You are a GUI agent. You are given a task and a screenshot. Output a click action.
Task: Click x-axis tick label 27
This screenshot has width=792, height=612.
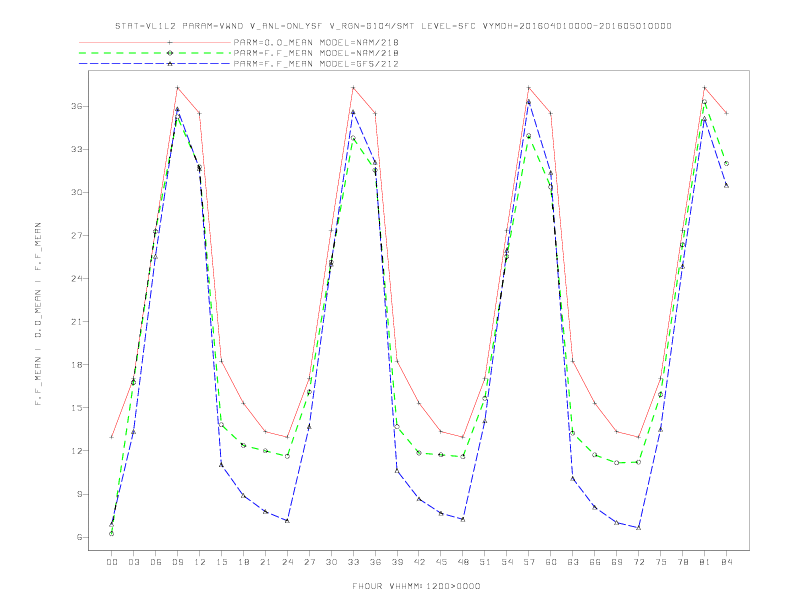click(x=309, y=562)
